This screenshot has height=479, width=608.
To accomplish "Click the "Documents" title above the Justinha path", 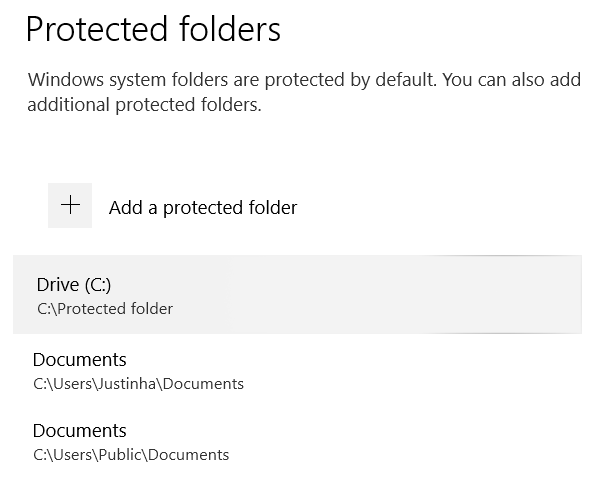I will pos(80,360).
